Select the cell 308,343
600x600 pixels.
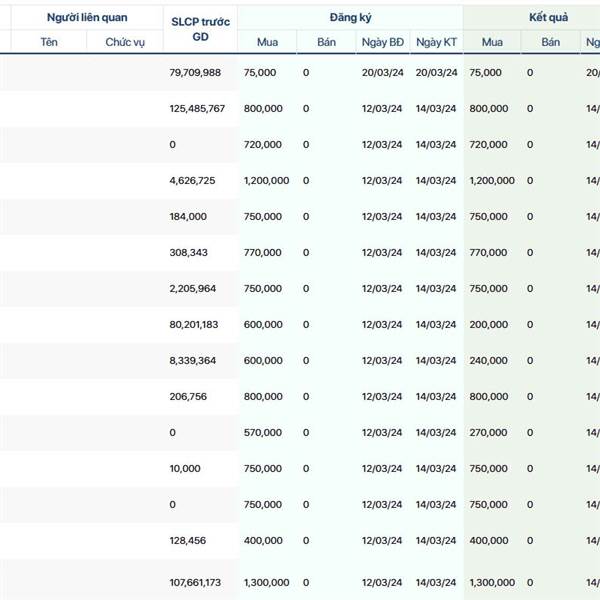(189, 253)
